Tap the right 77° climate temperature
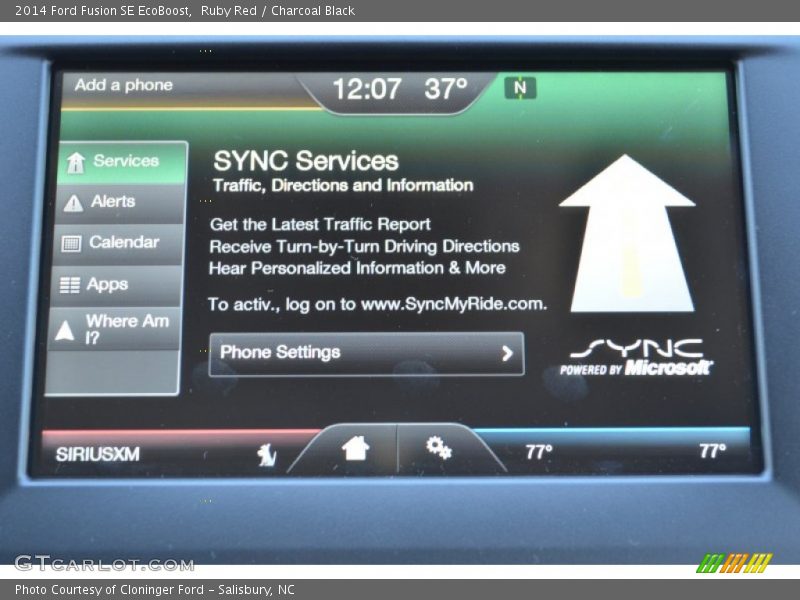The image size is (800, 600). point(712,451)
